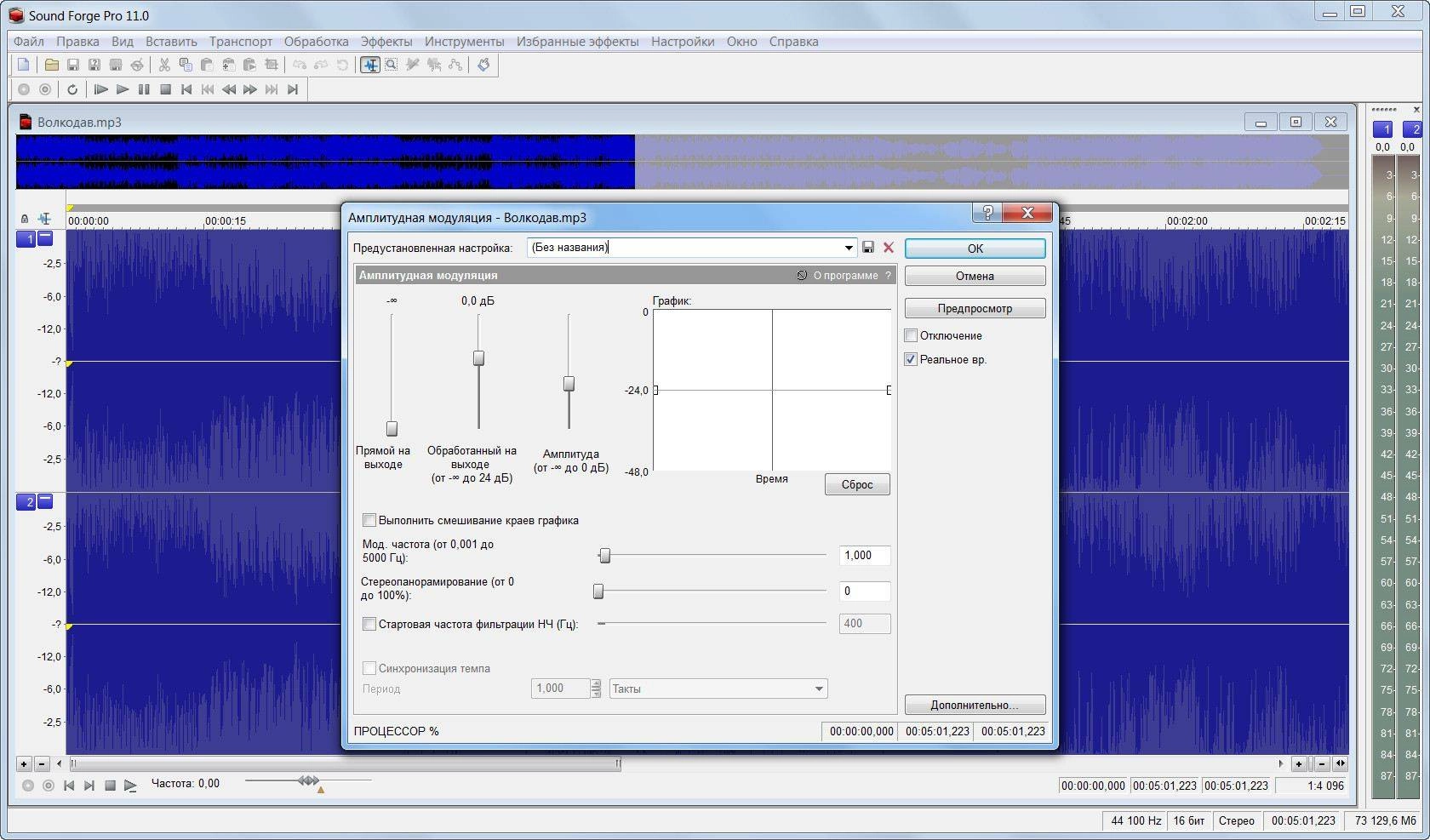Image resolution: width=1430 pixels, height=840 pixels.
Task: Click the dialog help question mark button
Action: click(x=987, y=213)
